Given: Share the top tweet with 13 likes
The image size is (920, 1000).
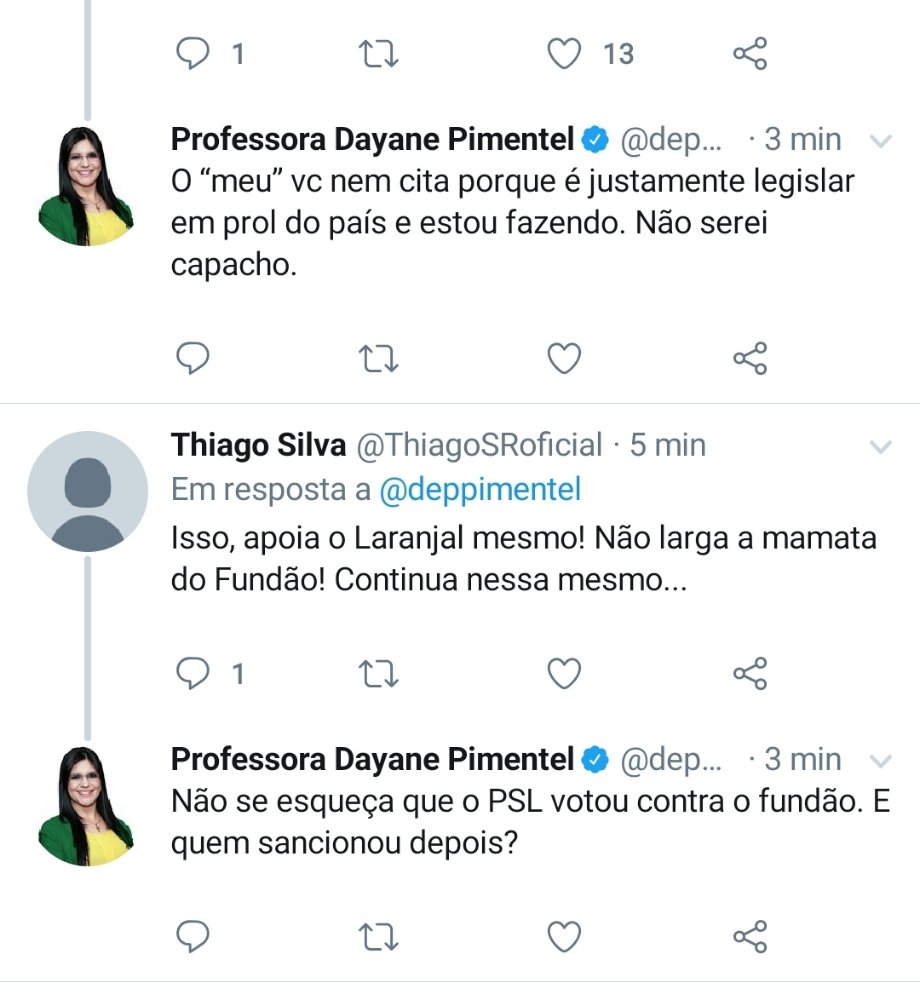Looking at the screenshot, I should pos(750,54).
